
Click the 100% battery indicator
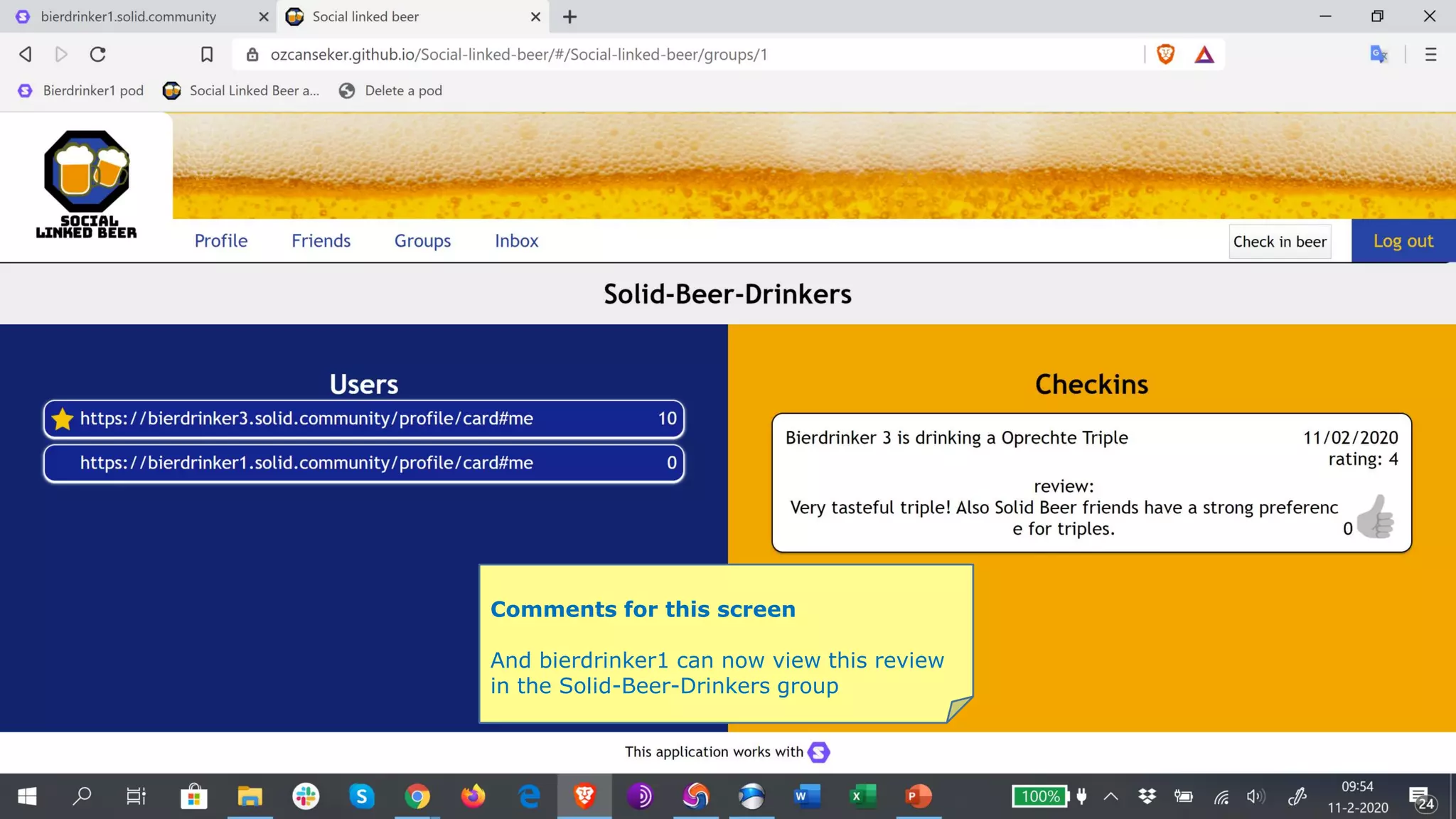pos(1041,796)
